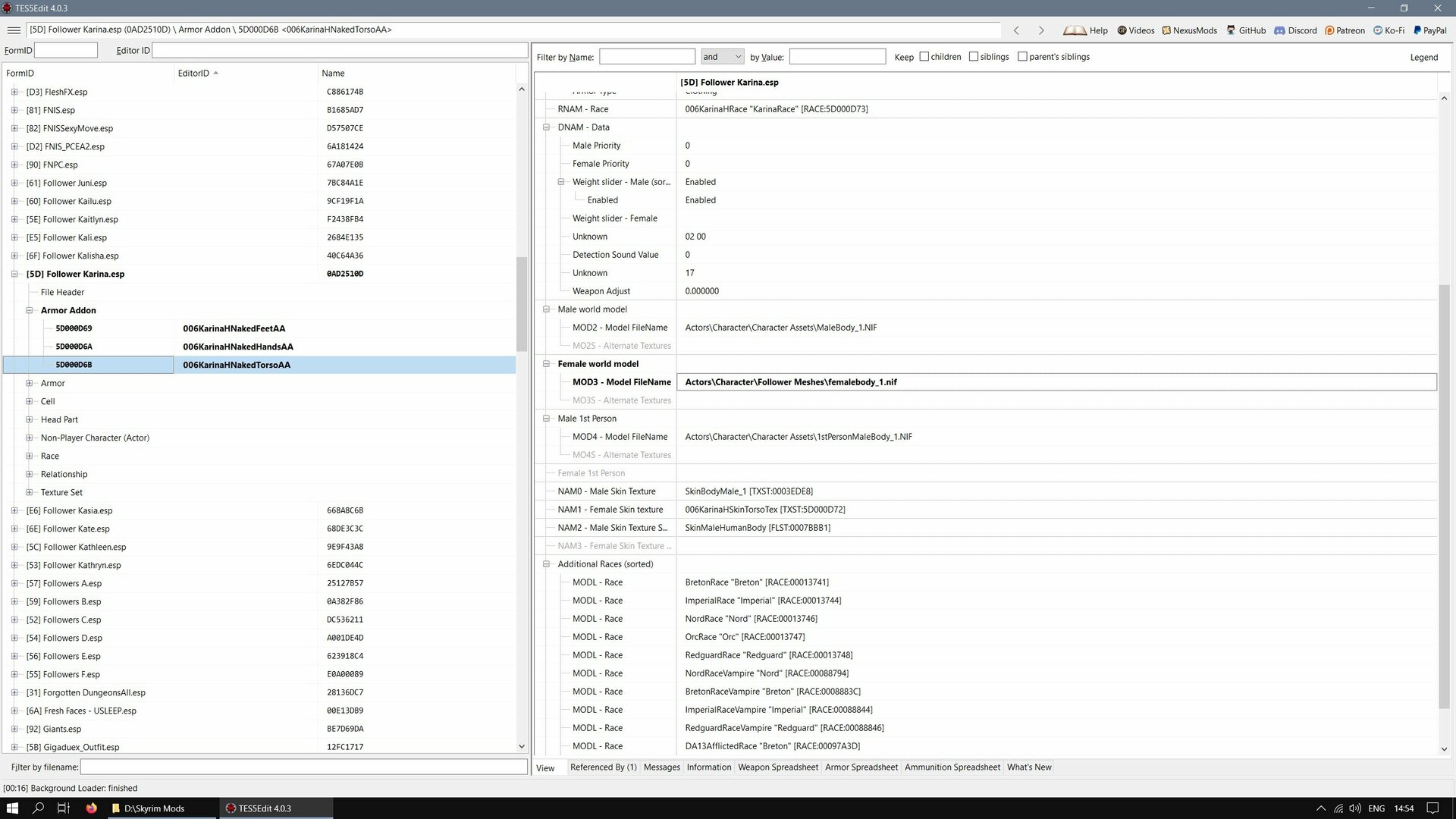
Task: Select the MOD3 - Model FileName value
Action: click(x=1056, y=382)
